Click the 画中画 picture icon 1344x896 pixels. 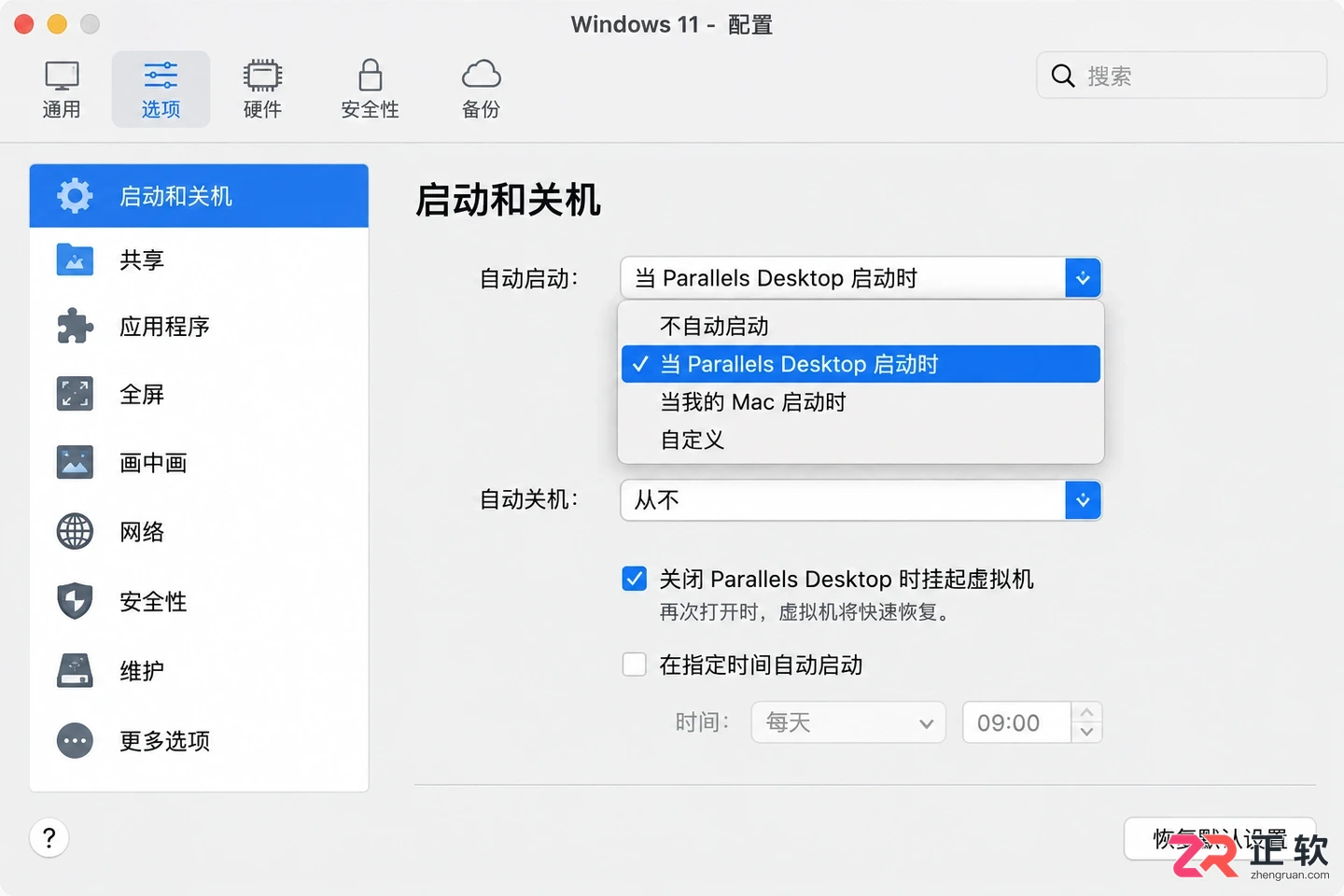(75, 462)
